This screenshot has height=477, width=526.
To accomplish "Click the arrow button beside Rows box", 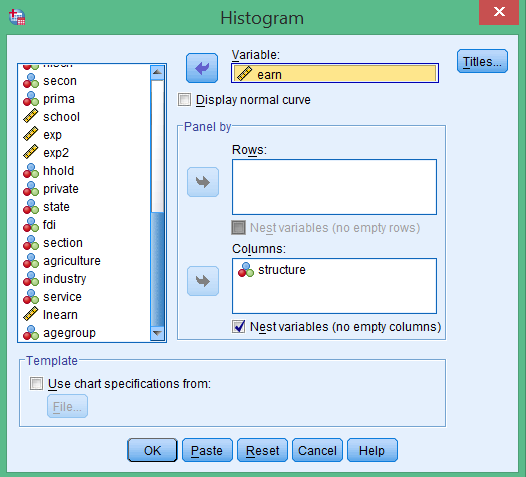I will click(x=203, y=182).
